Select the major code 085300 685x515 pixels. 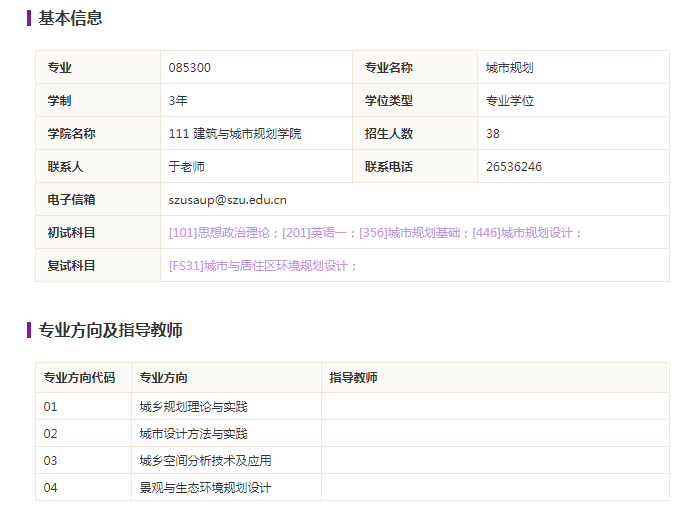click(190, 68)
